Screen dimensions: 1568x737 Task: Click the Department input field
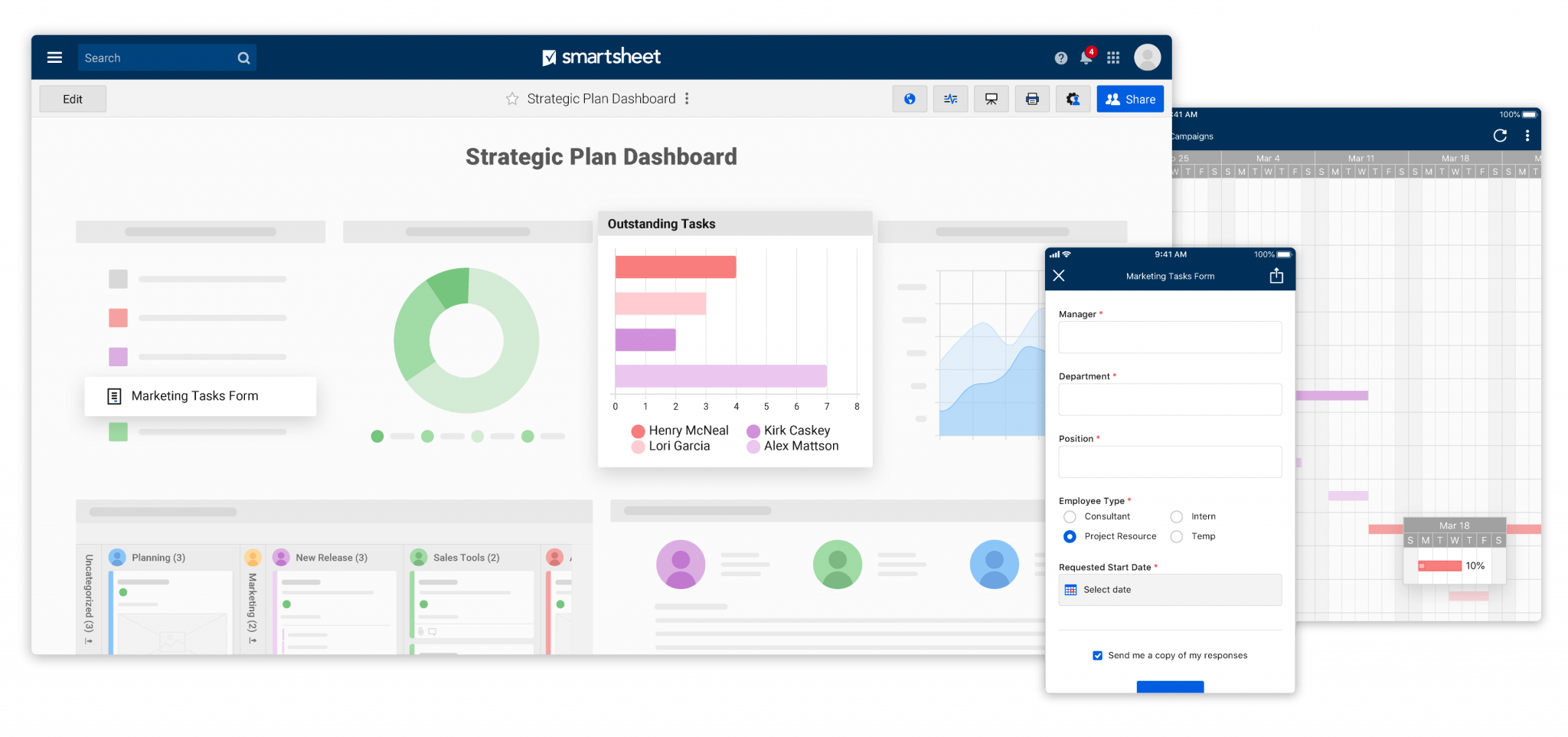tap(1170, 400)
